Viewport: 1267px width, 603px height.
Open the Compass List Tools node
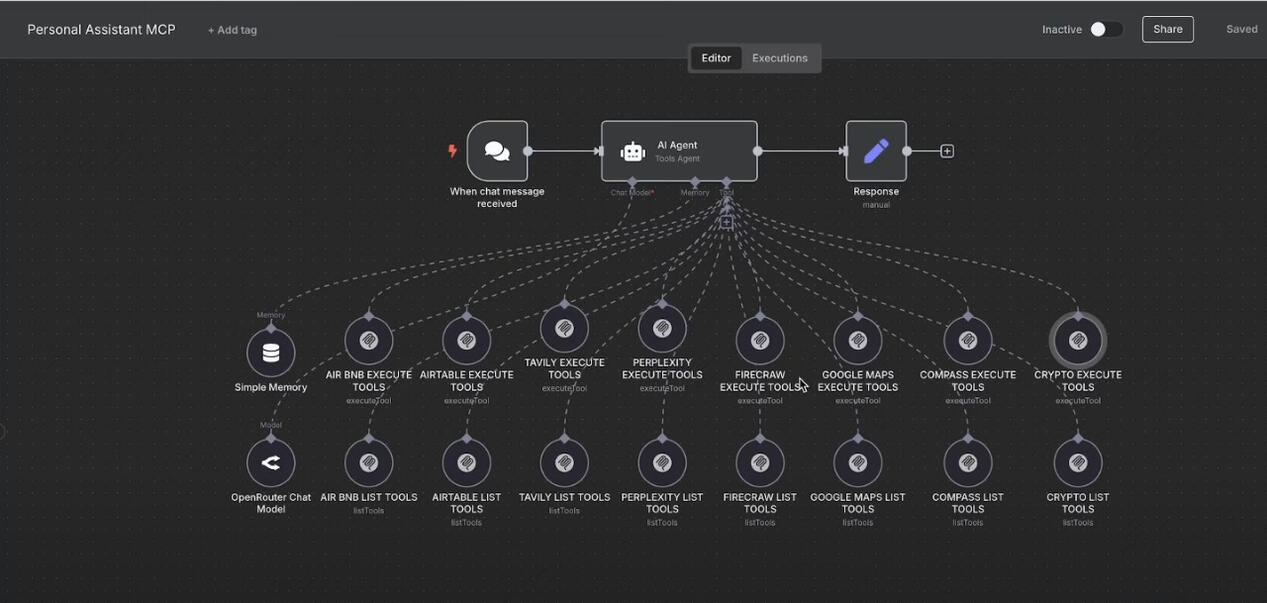pos(967,463)
